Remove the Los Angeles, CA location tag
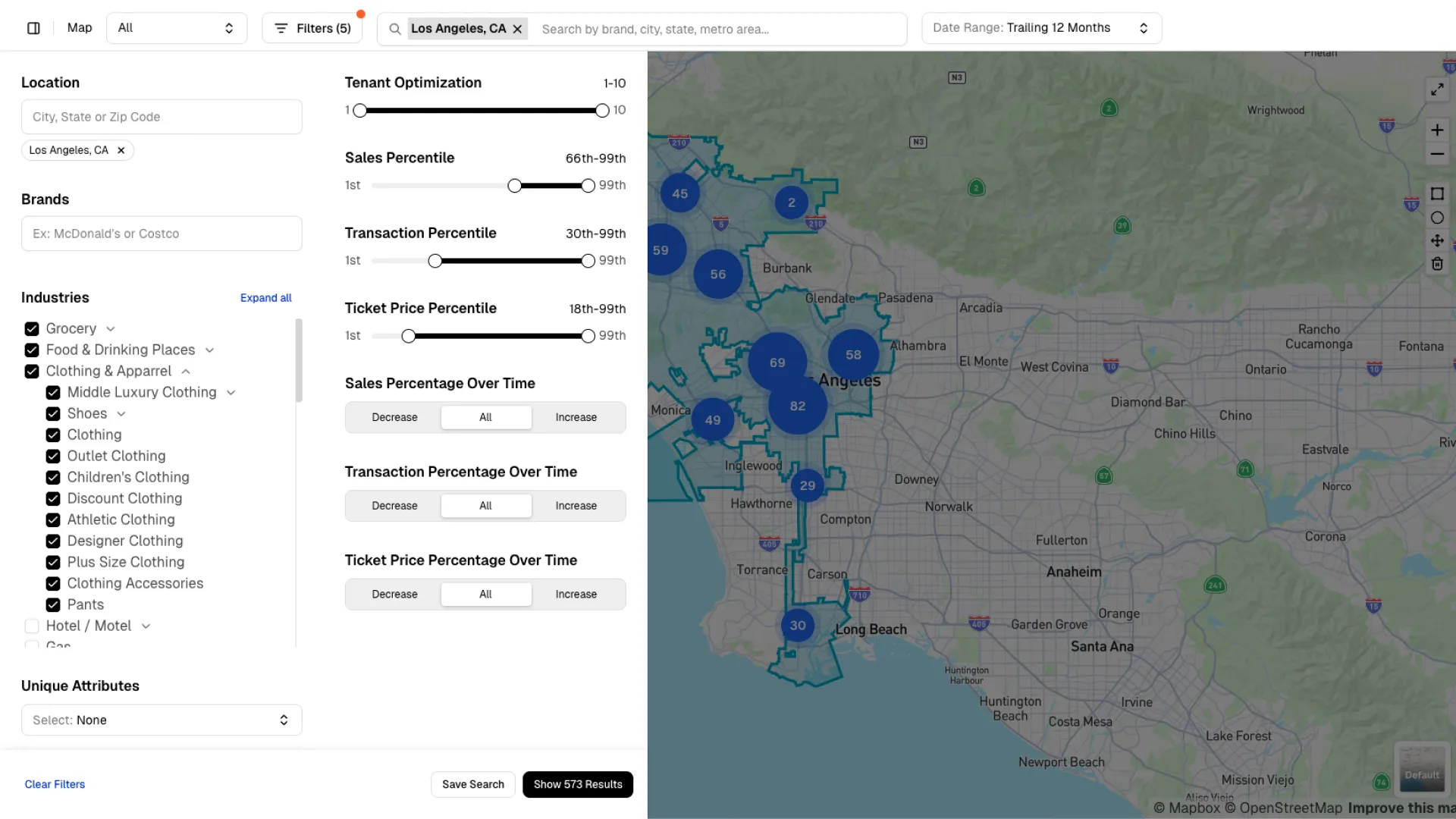Viewport: 1456px width, 819px height. (121, 150)
